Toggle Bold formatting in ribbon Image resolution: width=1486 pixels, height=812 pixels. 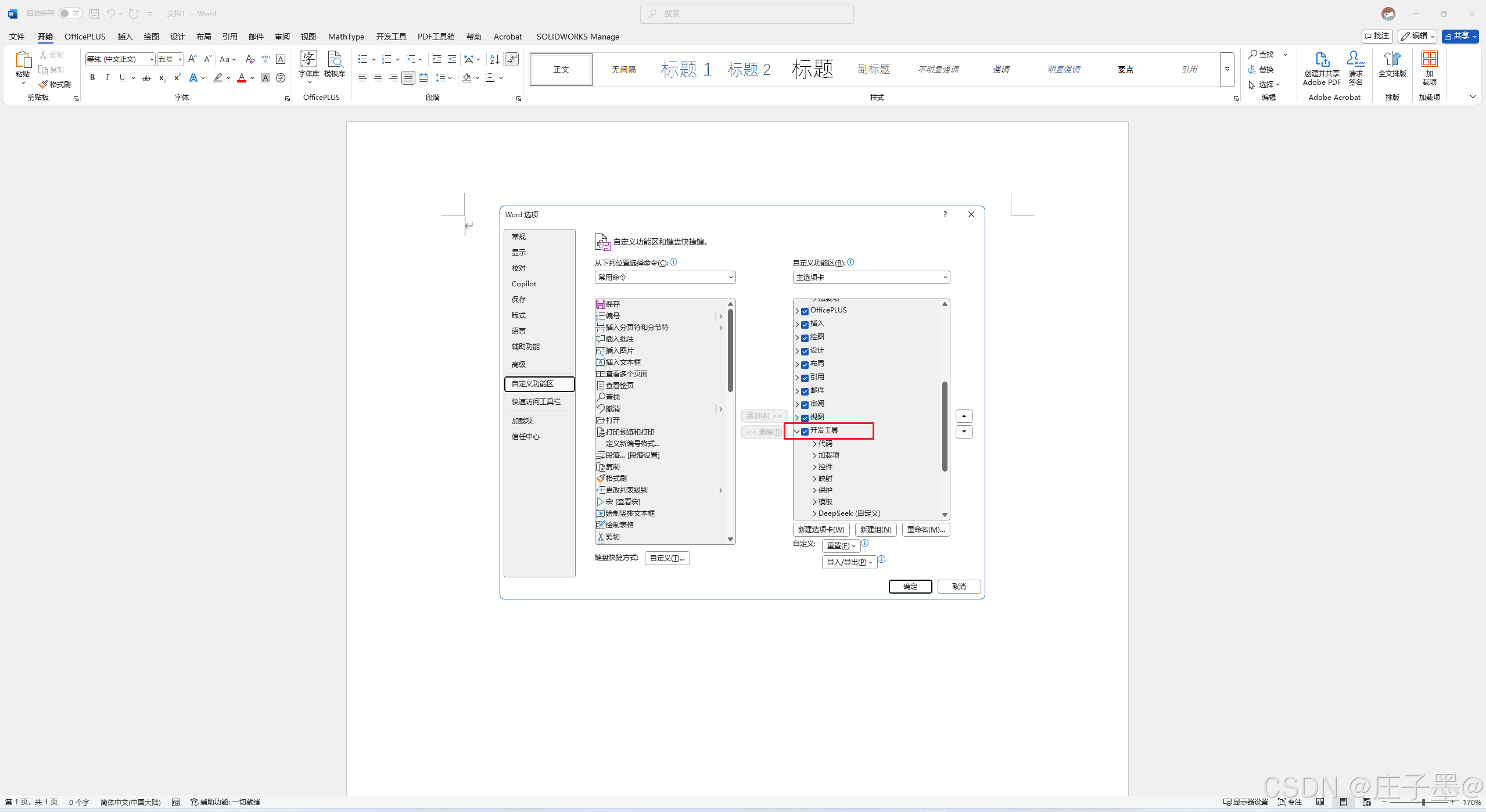click(92, 78)
